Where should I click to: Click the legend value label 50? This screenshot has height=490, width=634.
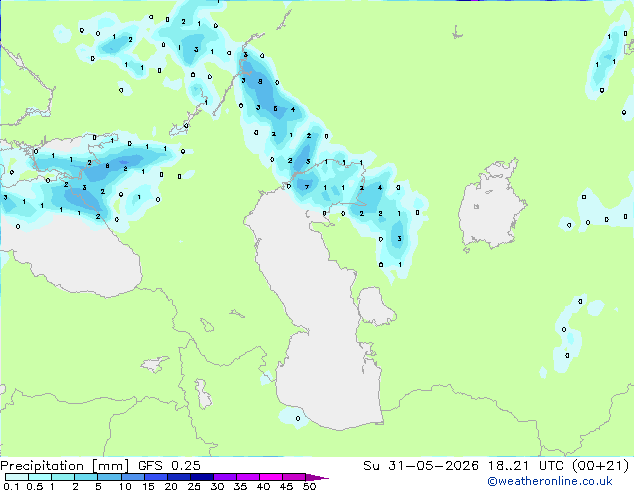pos(309,486)
